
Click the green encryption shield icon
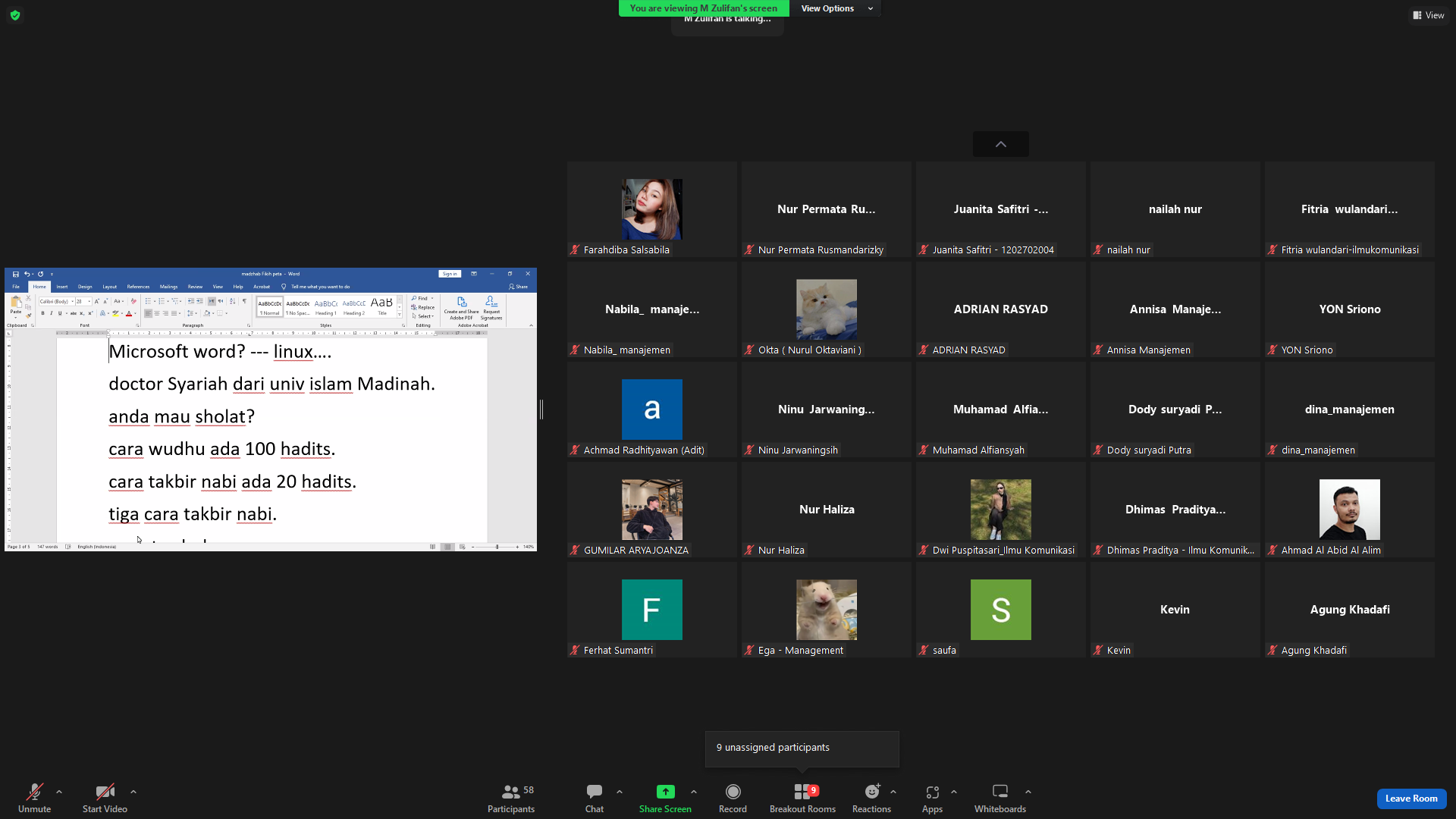pyautogui.click(x=15, y=15)
